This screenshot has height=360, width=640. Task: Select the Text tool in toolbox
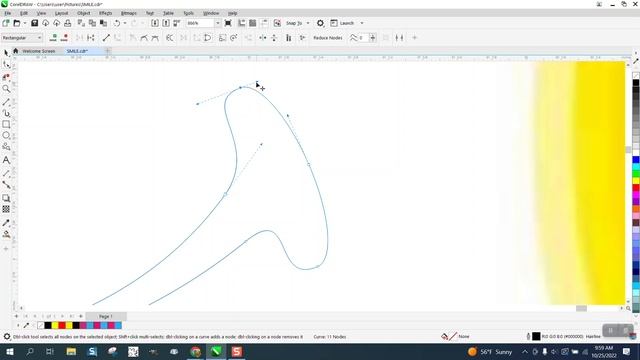point(6,160)
